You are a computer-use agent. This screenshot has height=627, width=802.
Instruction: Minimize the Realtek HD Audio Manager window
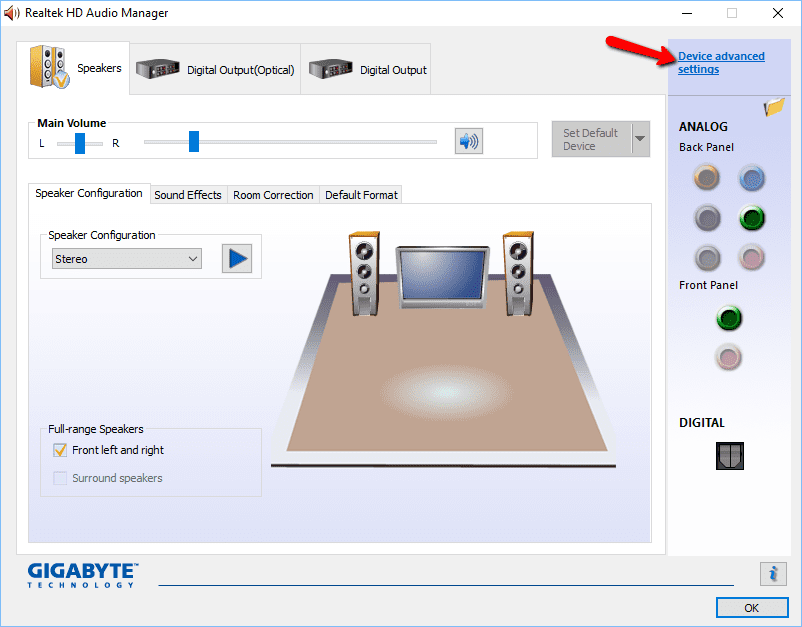(x=687, y=13)
